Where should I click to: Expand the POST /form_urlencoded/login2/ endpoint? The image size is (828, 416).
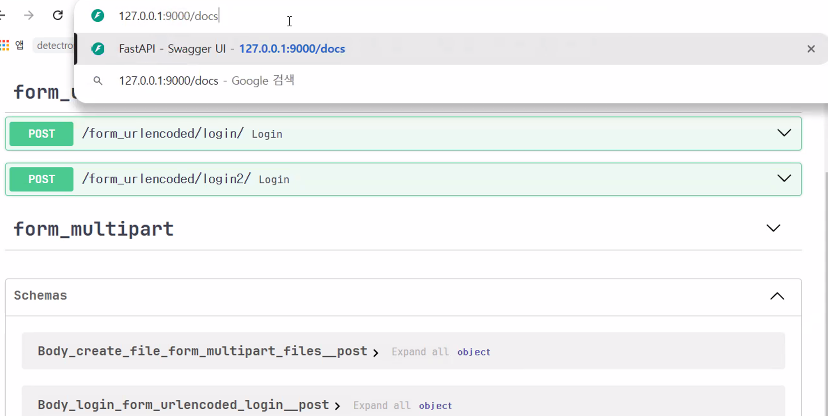point(403,179)
